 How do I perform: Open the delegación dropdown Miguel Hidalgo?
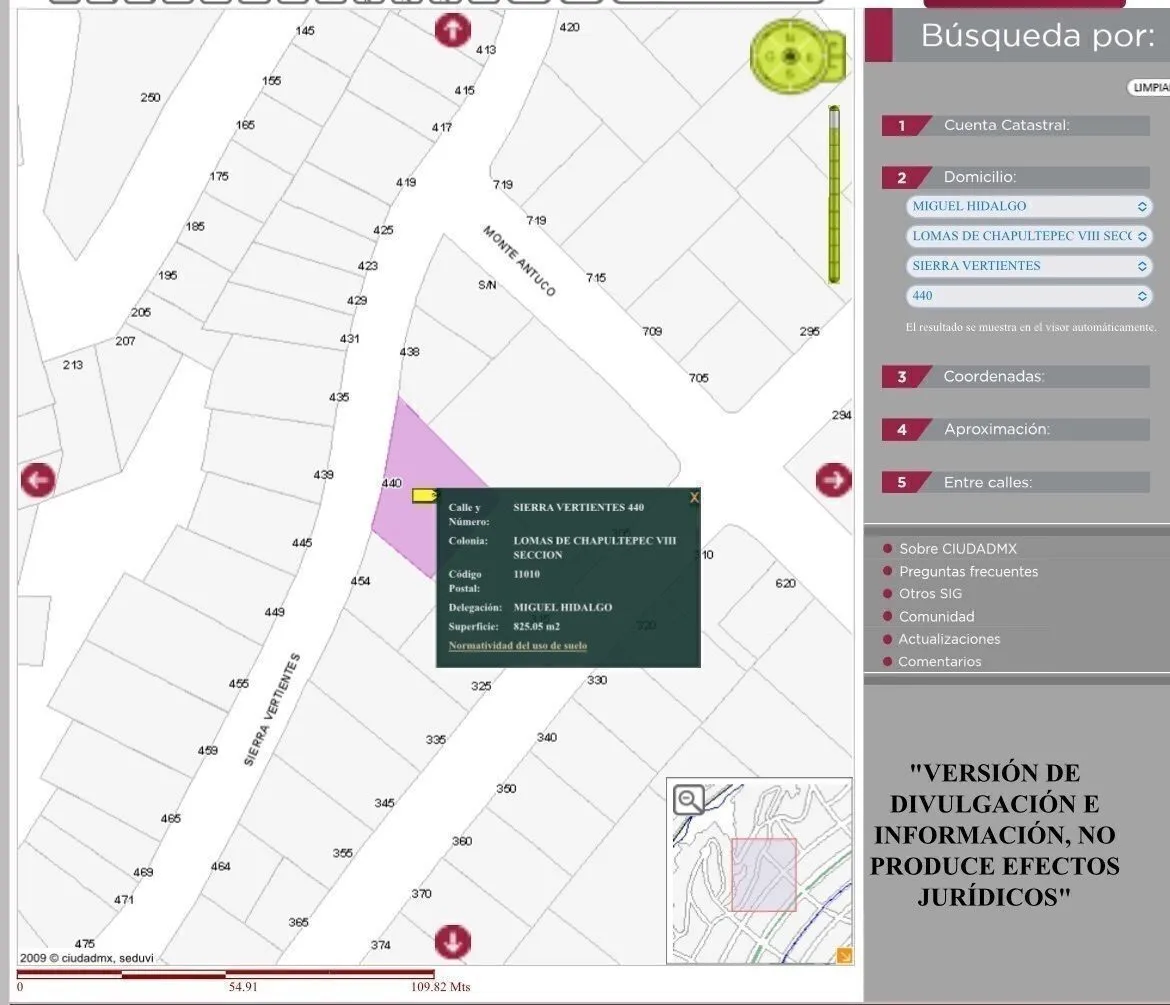coord(1028,206)
